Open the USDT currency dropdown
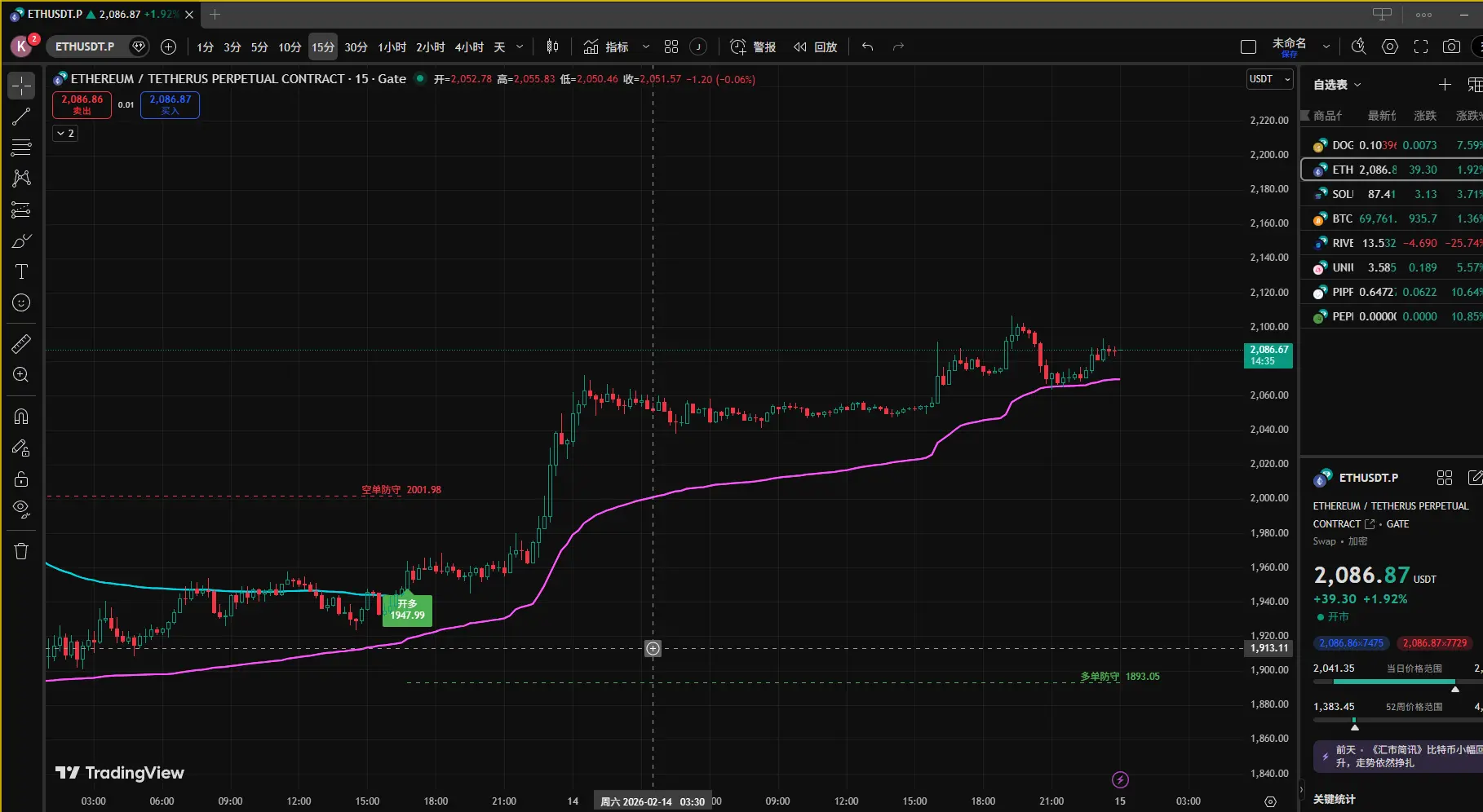This screenshot has width=1483, height=812. [x=1270, y=79]
